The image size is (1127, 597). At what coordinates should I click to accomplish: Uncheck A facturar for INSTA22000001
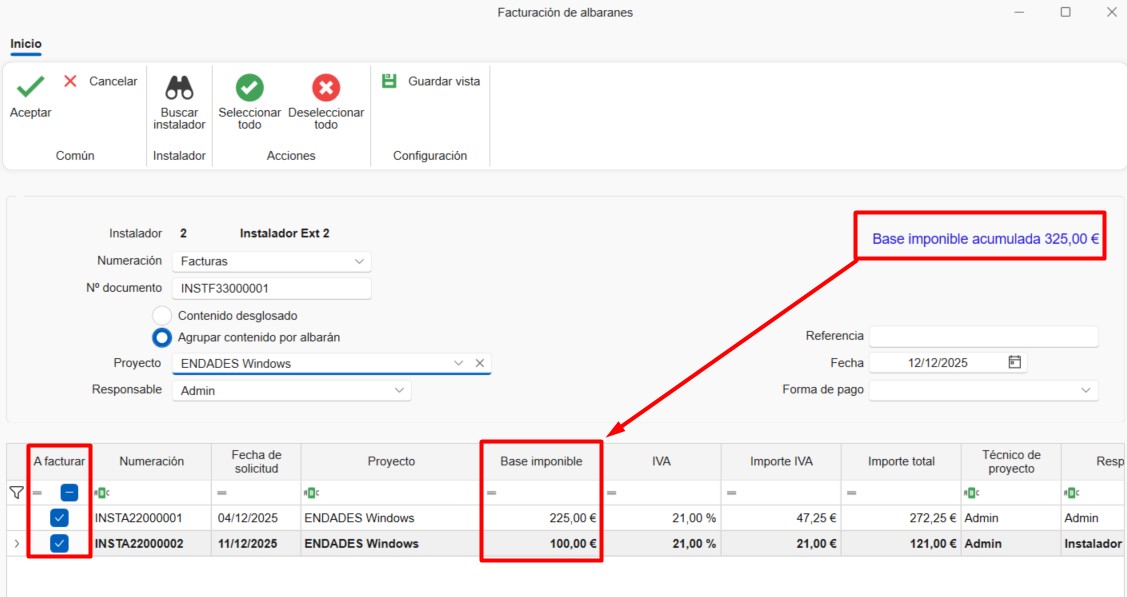pyautogui.click(x=60, y=518)
